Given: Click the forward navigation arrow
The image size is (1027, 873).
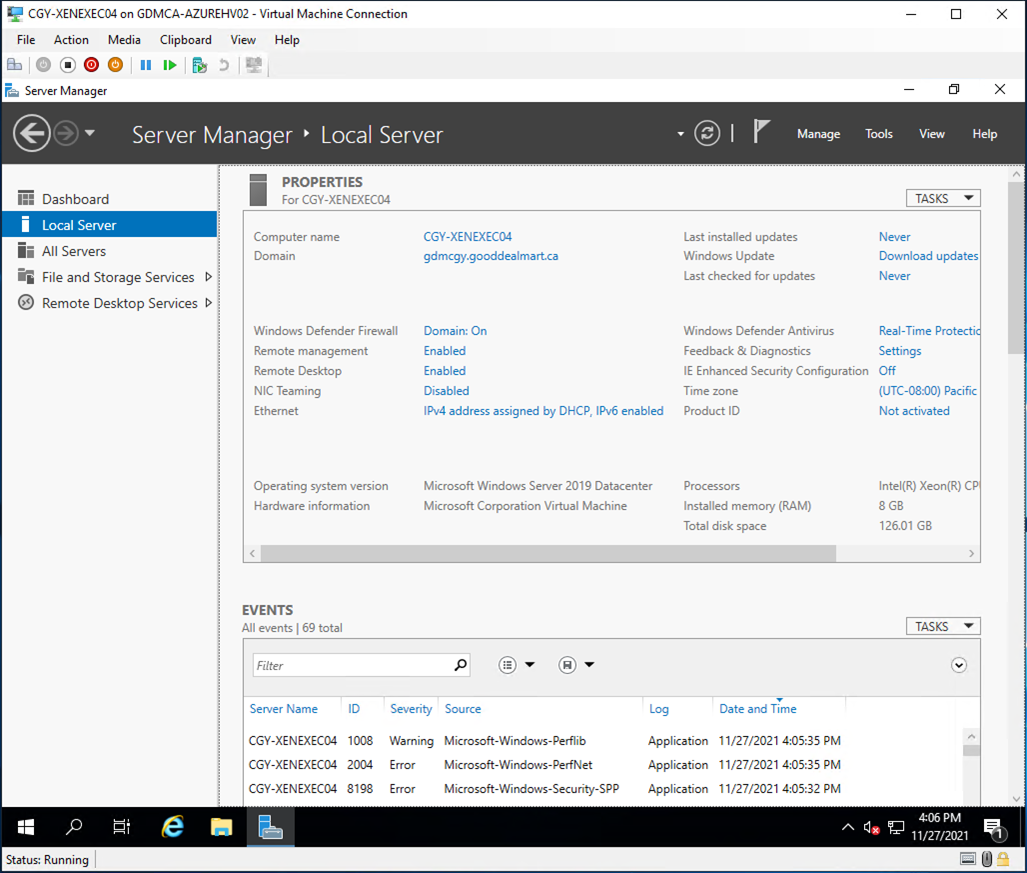Looking at the screenshot, I should coord(65,134).
